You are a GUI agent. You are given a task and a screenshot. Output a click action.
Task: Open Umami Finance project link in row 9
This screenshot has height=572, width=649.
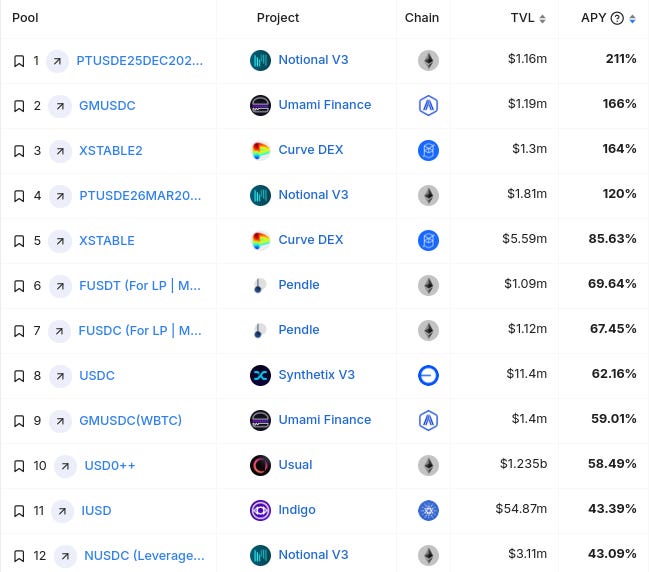[325, 420]
